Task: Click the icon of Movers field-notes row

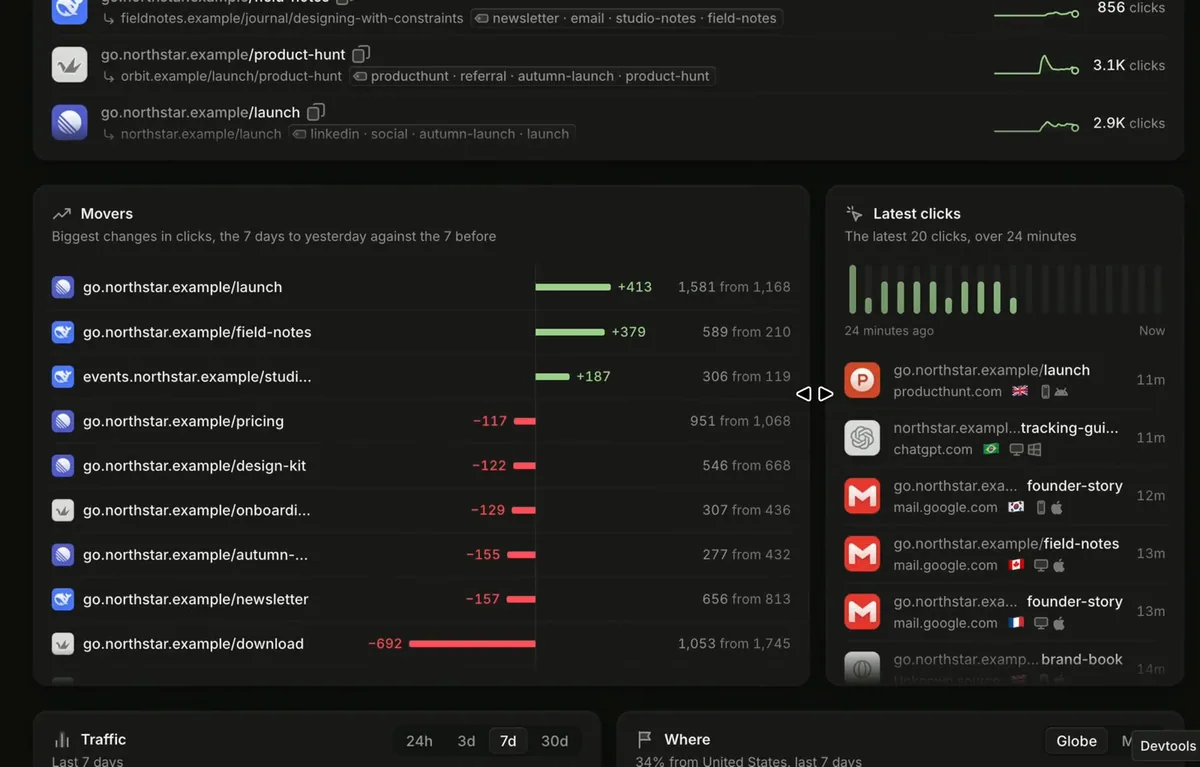Action: (63, 332)
